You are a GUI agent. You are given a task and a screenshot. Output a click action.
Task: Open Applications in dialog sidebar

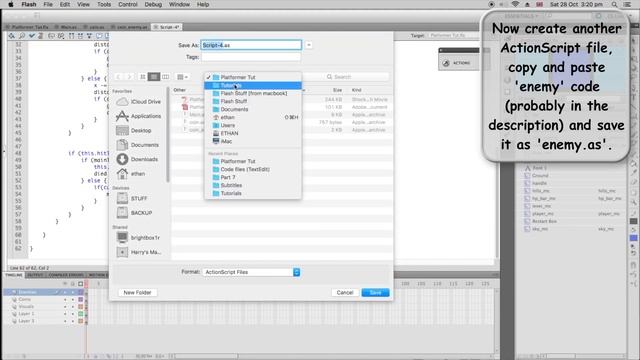(139, 116)
